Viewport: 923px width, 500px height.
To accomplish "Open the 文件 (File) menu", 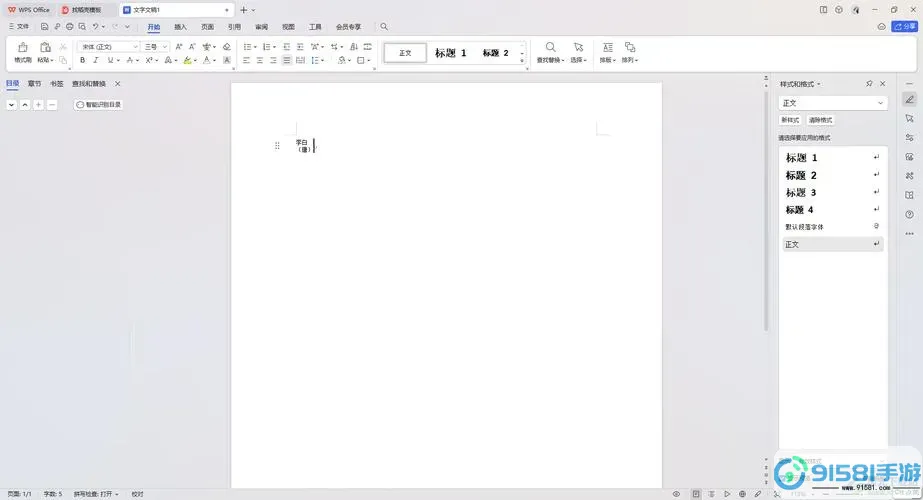I will click(19, 27).
